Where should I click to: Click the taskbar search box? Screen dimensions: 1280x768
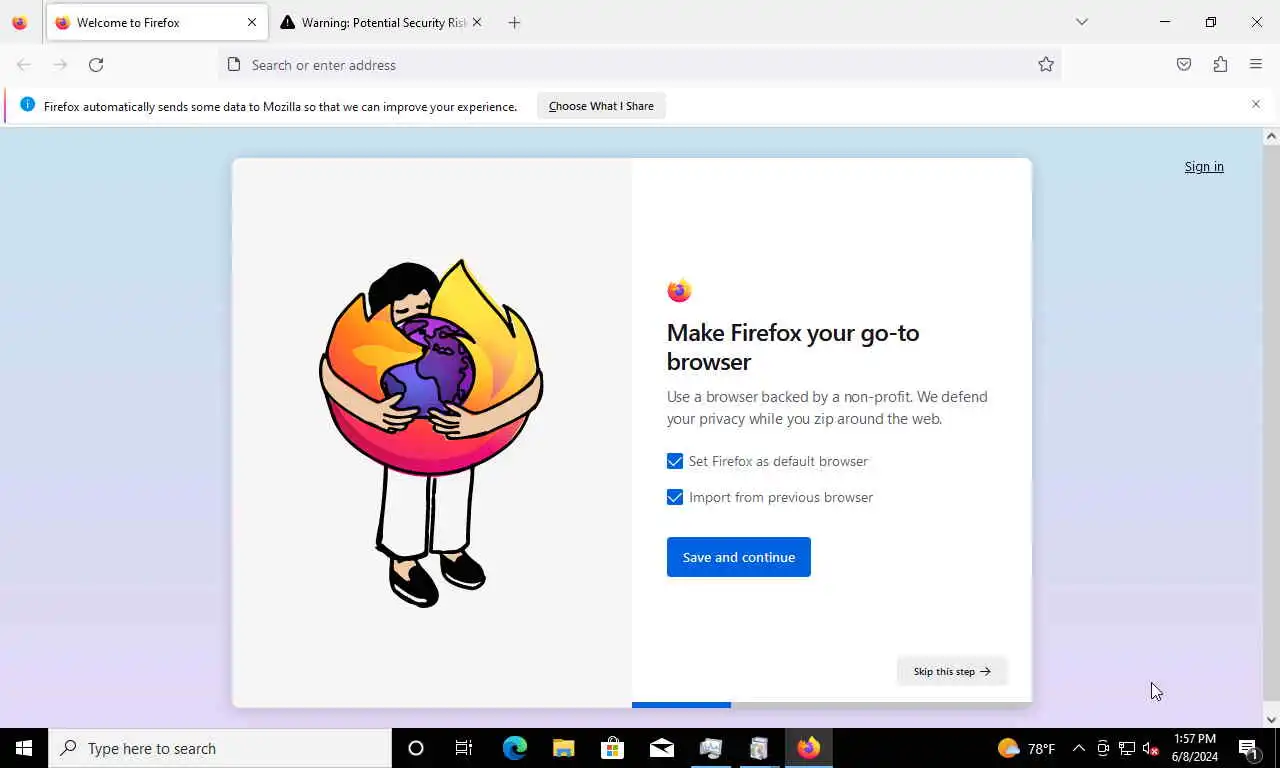pos(220,748)
